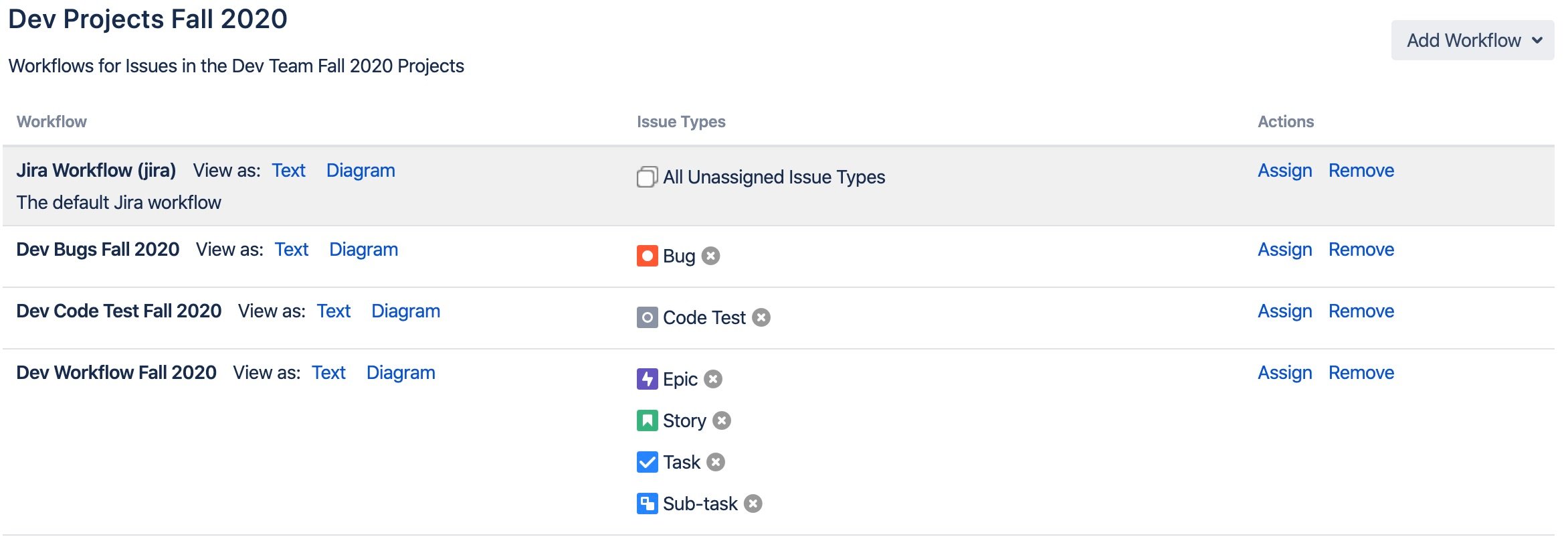This screenshot has width=1568, height=541.
Task: Click the Dev Workflow Fall 2020 name
Action: pos(116,373)
